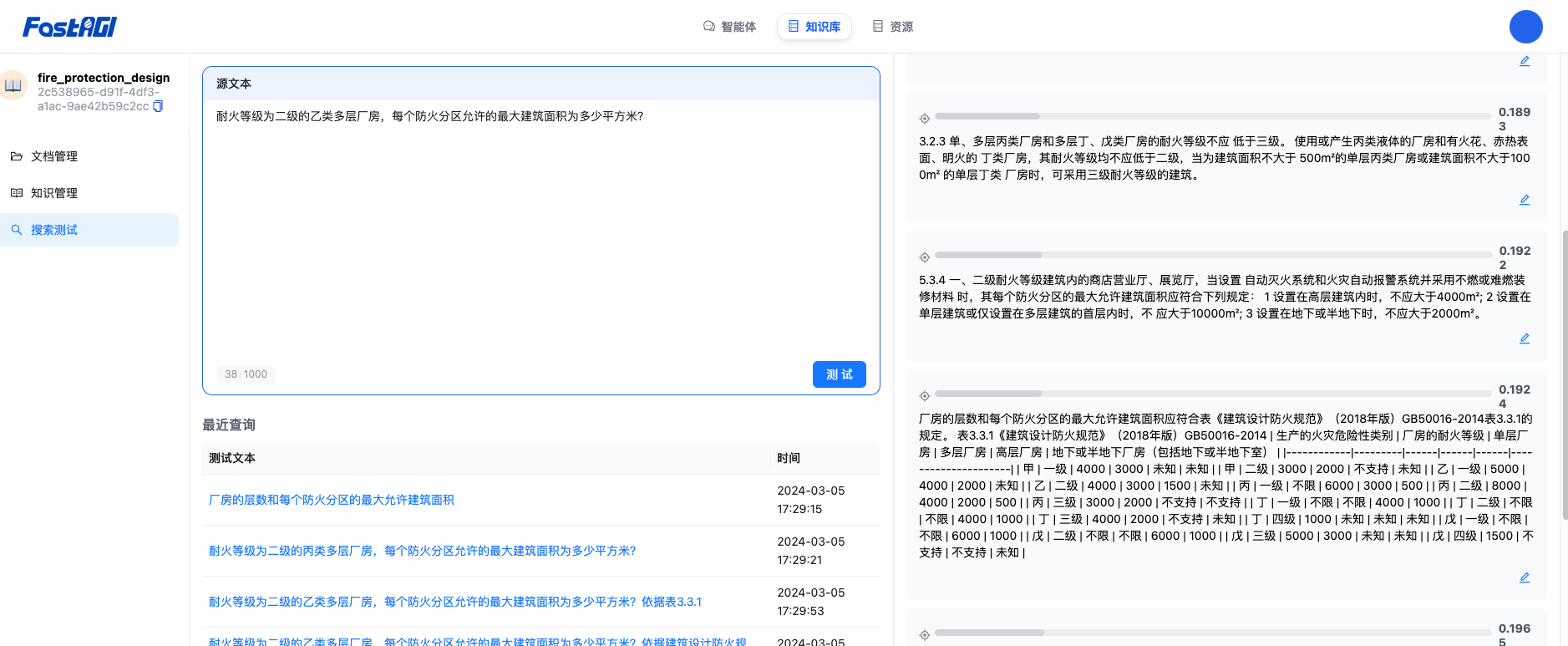This screenshot has height=646, width=1568.
Task: Copy the knowledge base ID
Action: point(158,106)
